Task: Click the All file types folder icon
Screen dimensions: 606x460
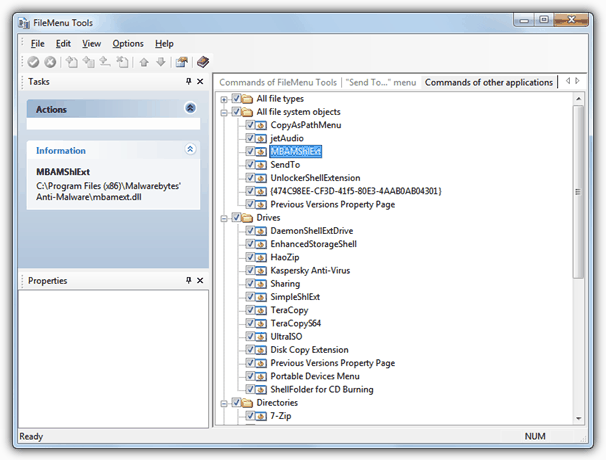Action: [247, 99]
